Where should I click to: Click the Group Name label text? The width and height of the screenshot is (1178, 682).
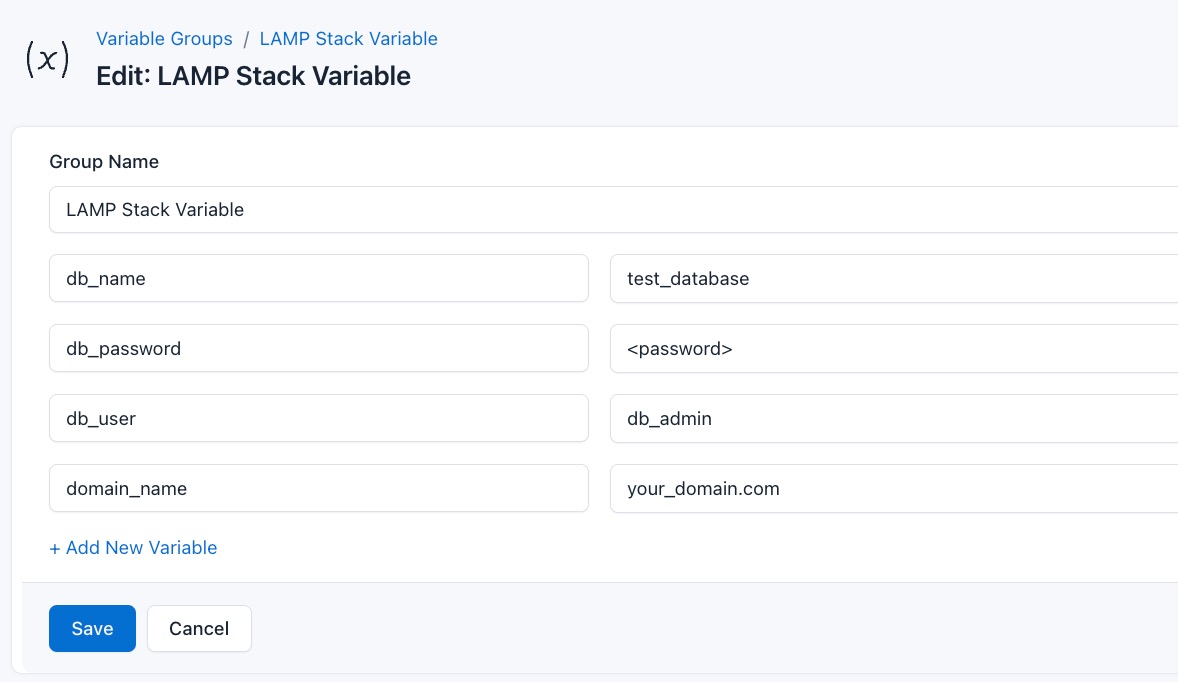tap(104, 161)
